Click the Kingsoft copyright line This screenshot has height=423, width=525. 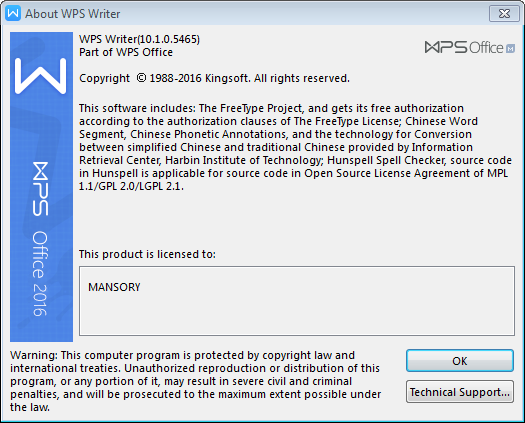[214, 78]
